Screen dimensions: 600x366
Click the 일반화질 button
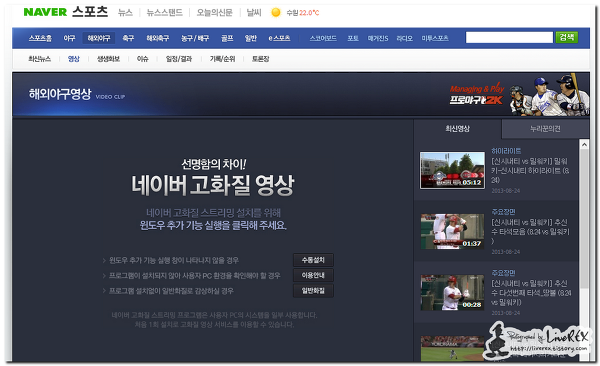313,291
